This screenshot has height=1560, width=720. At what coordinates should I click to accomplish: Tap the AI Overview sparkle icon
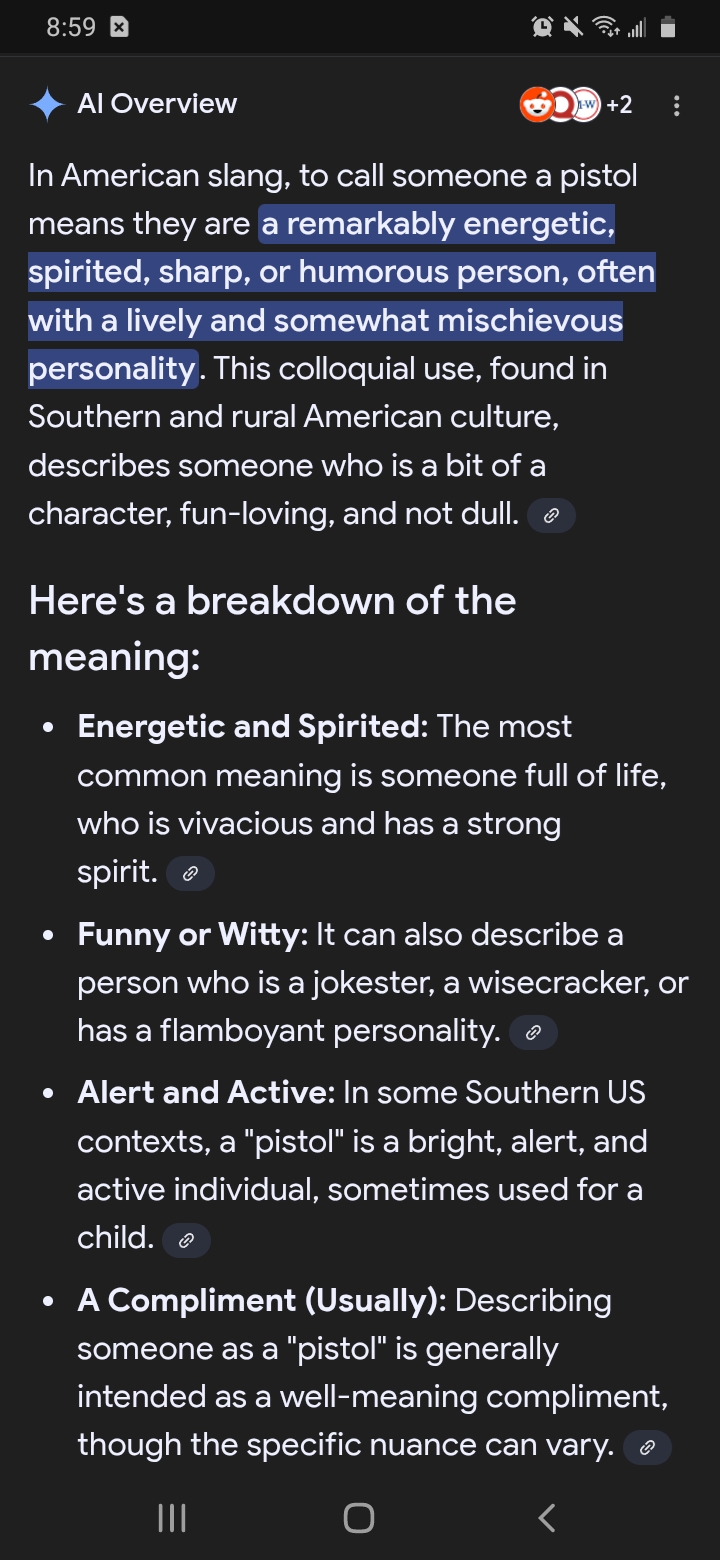pos(47,104)
